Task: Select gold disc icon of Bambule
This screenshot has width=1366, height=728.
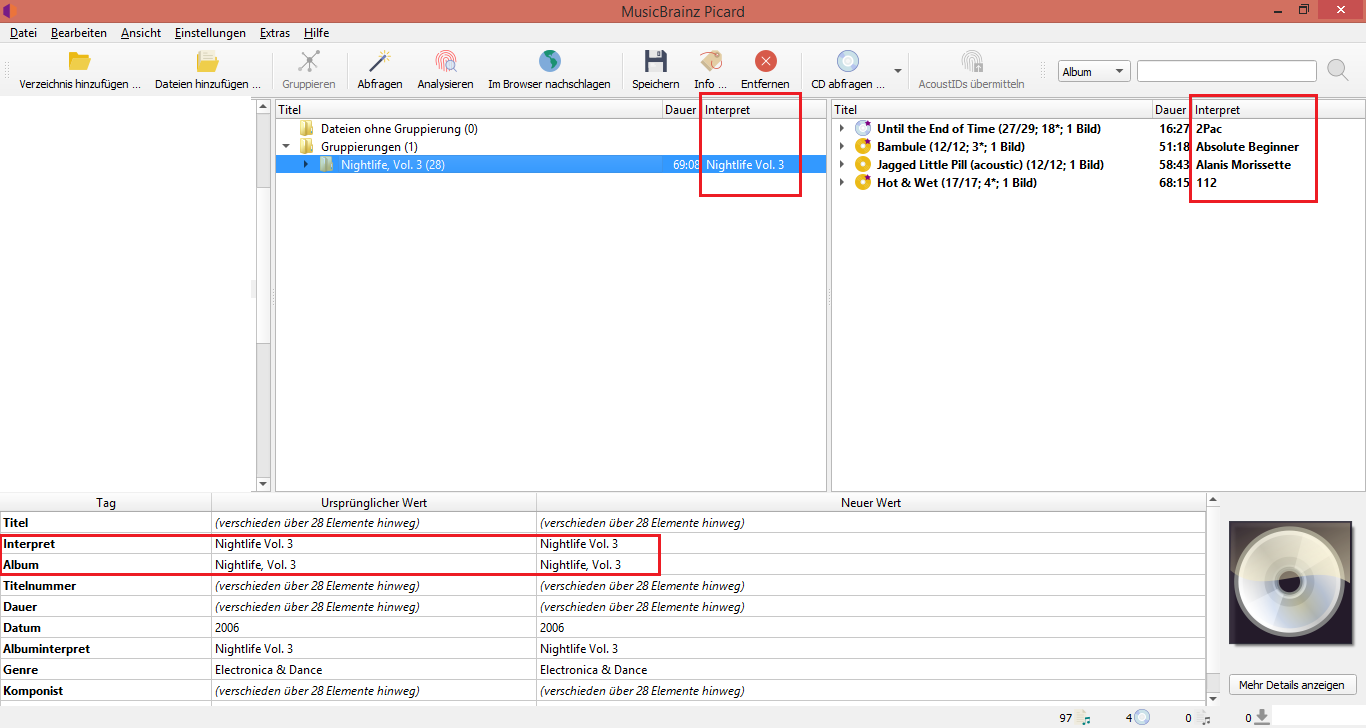Action: pos(863,147)
